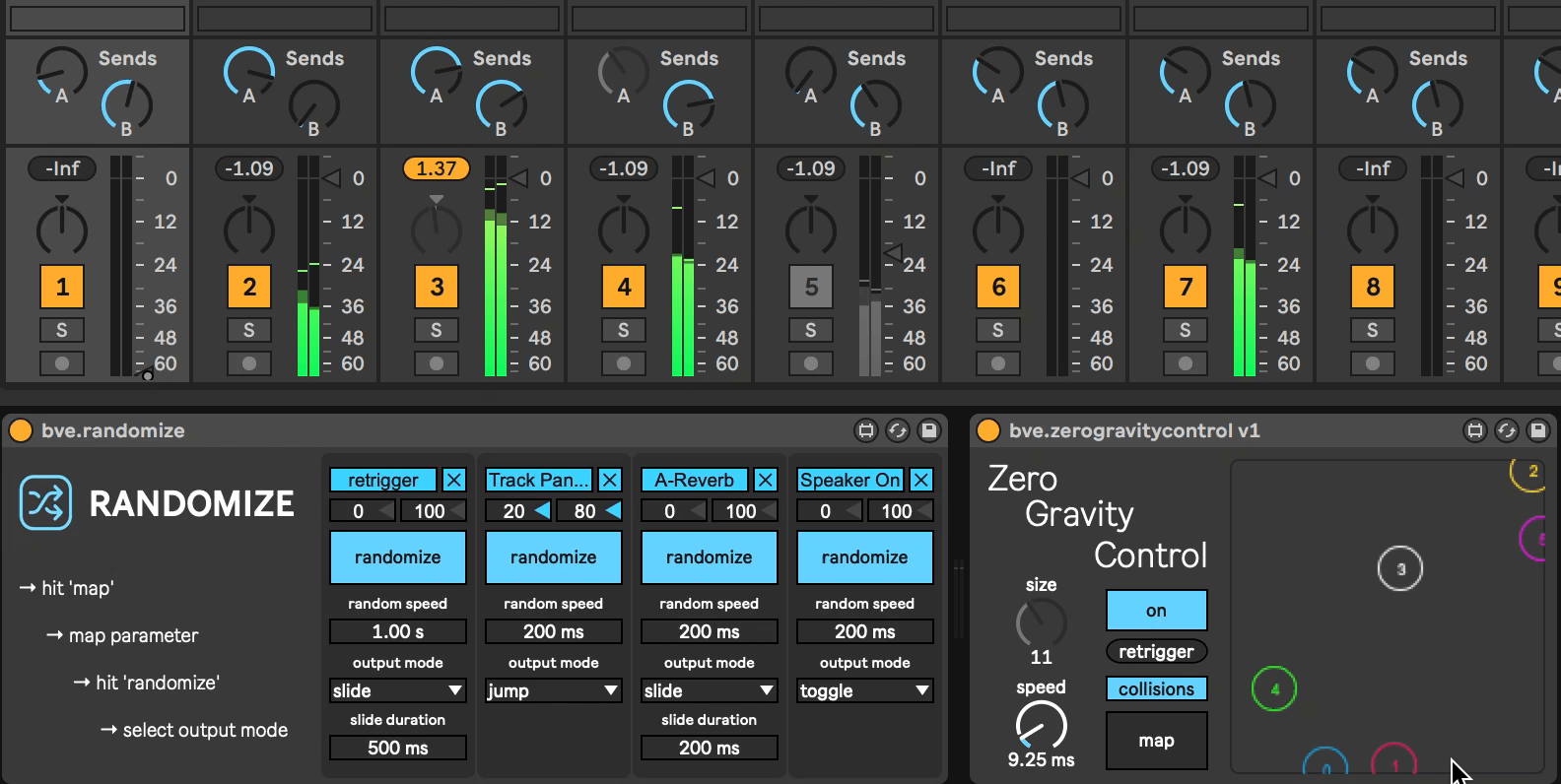This screenshot has width=1561, height=784.
Task: Unmap the A-Reverb parameter using its X
Action: click(765, 480)
